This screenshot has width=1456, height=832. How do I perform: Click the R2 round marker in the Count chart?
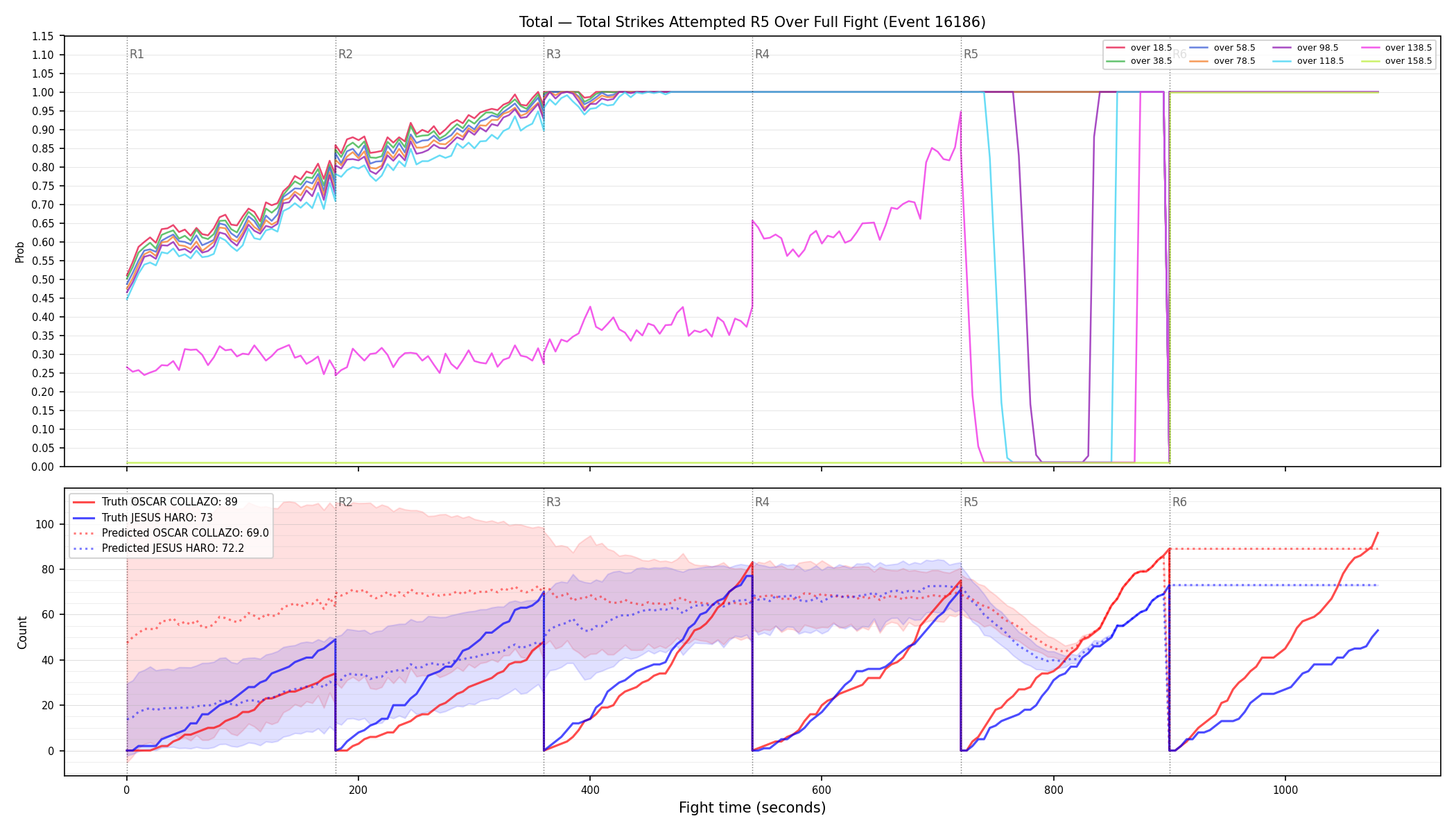pos(345,502)
